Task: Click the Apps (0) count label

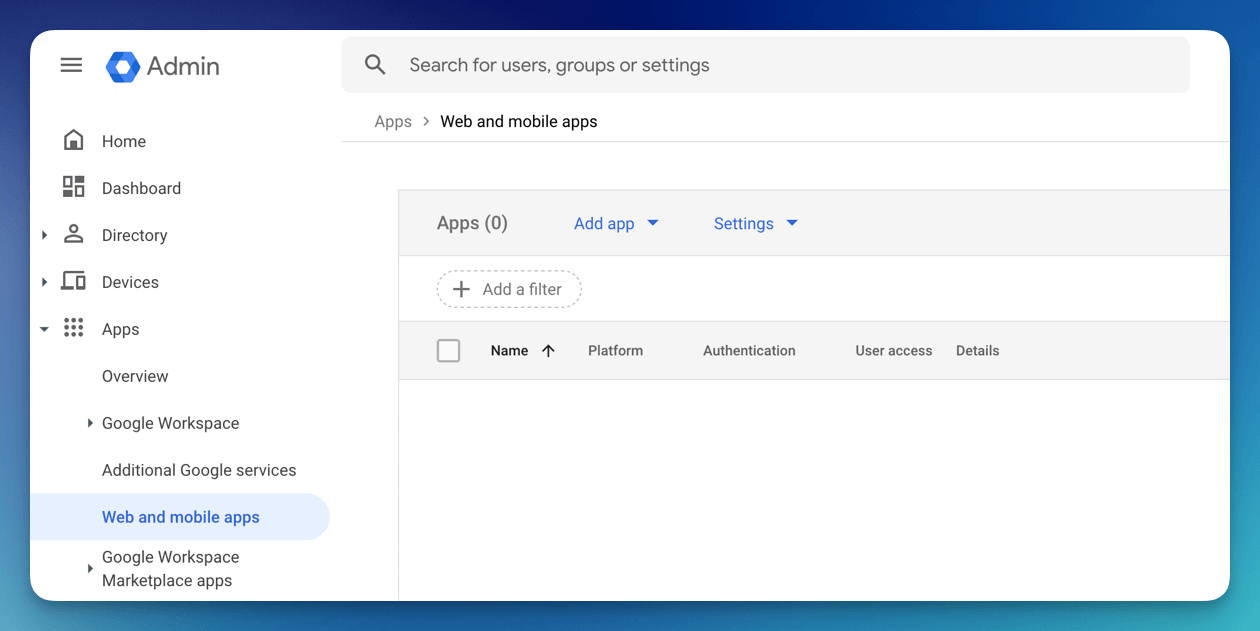Action: [x=472, y=223]
